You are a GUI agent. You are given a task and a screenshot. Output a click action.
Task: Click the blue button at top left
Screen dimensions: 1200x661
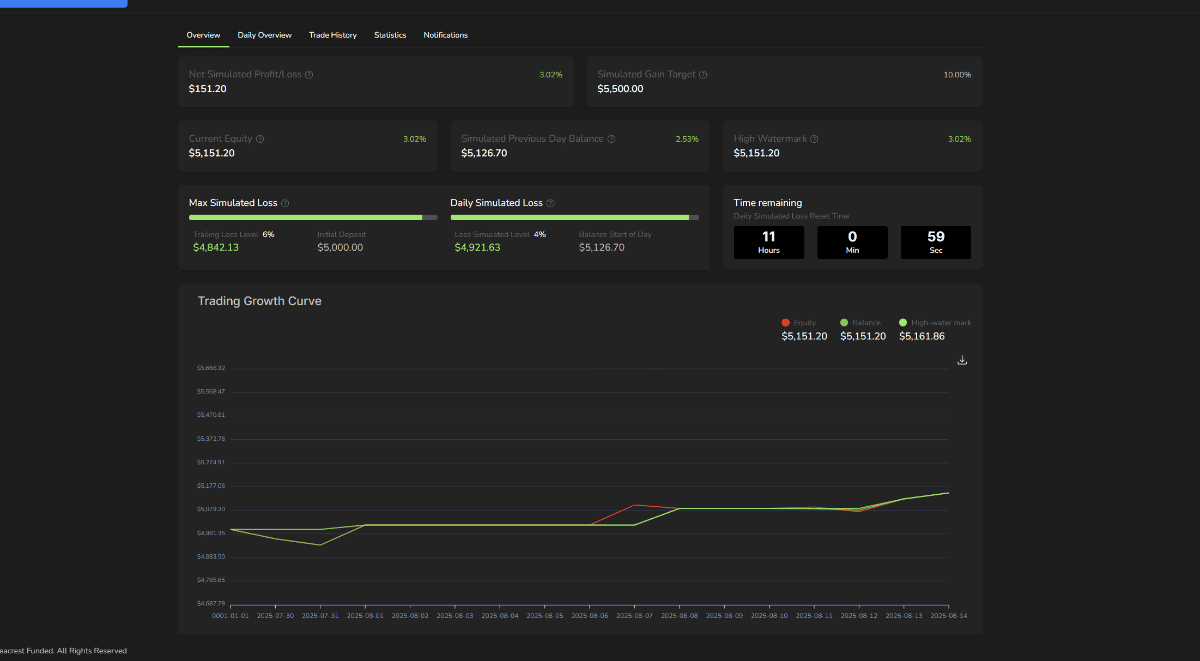tap(63, 3)
